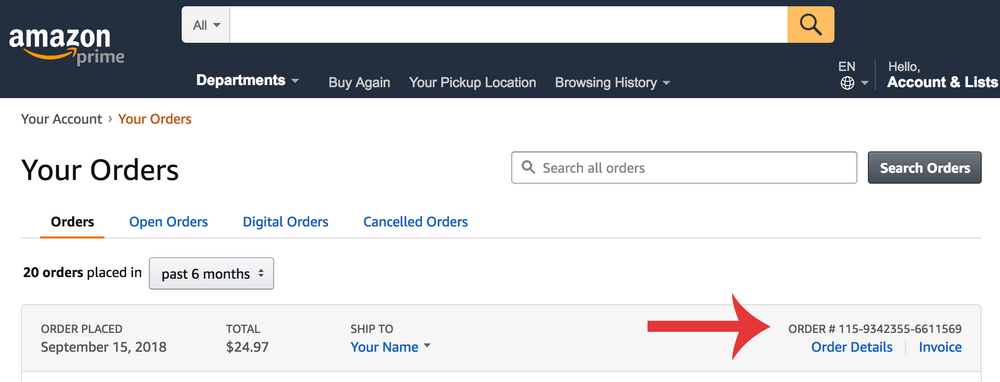Switch to the Open Orders tab

tap(168, 222)
